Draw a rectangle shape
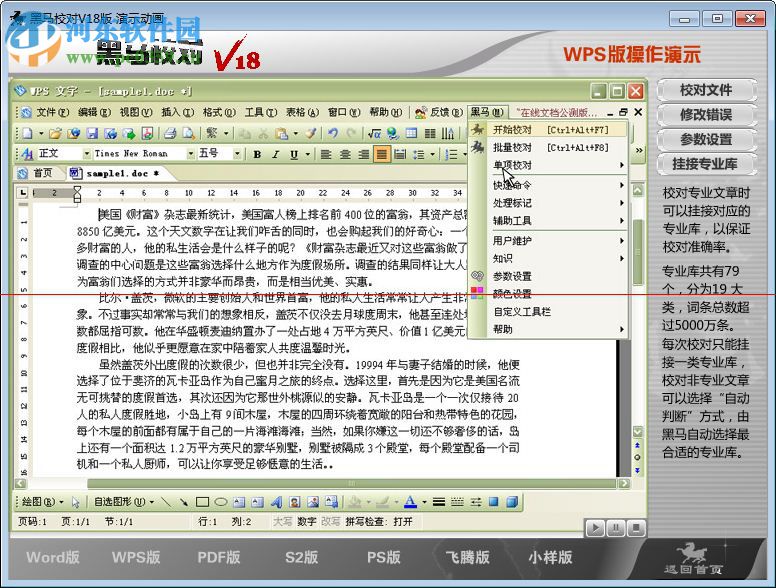This screenshot has width=776, height=588. 202,502
